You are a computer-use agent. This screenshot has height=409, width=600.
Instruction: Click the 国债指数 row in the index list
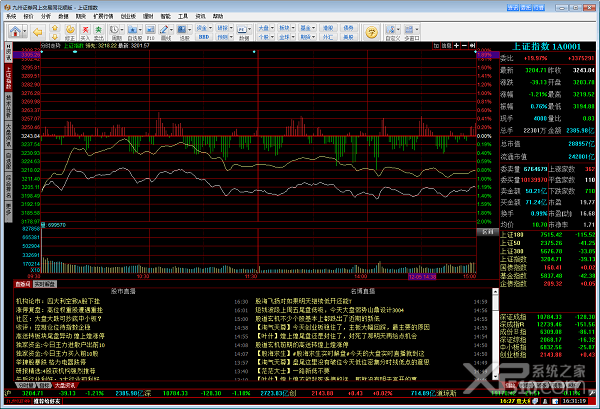point(548,267)
